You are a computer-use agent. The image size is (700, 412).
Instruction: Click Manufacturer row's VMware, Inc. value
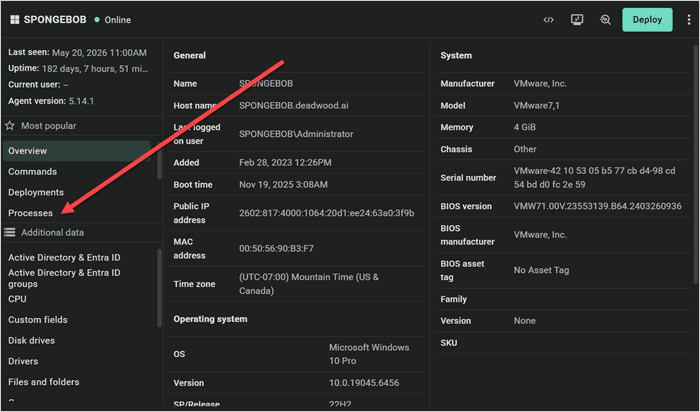click(540, 83)
